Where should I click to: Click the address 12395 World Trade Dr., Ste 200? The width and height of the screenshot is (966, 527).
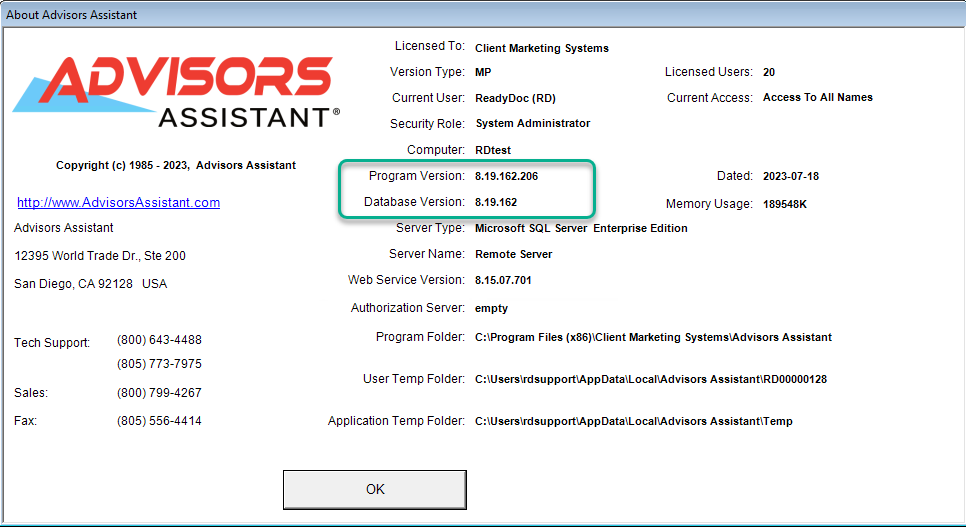[x=100, y=256]
